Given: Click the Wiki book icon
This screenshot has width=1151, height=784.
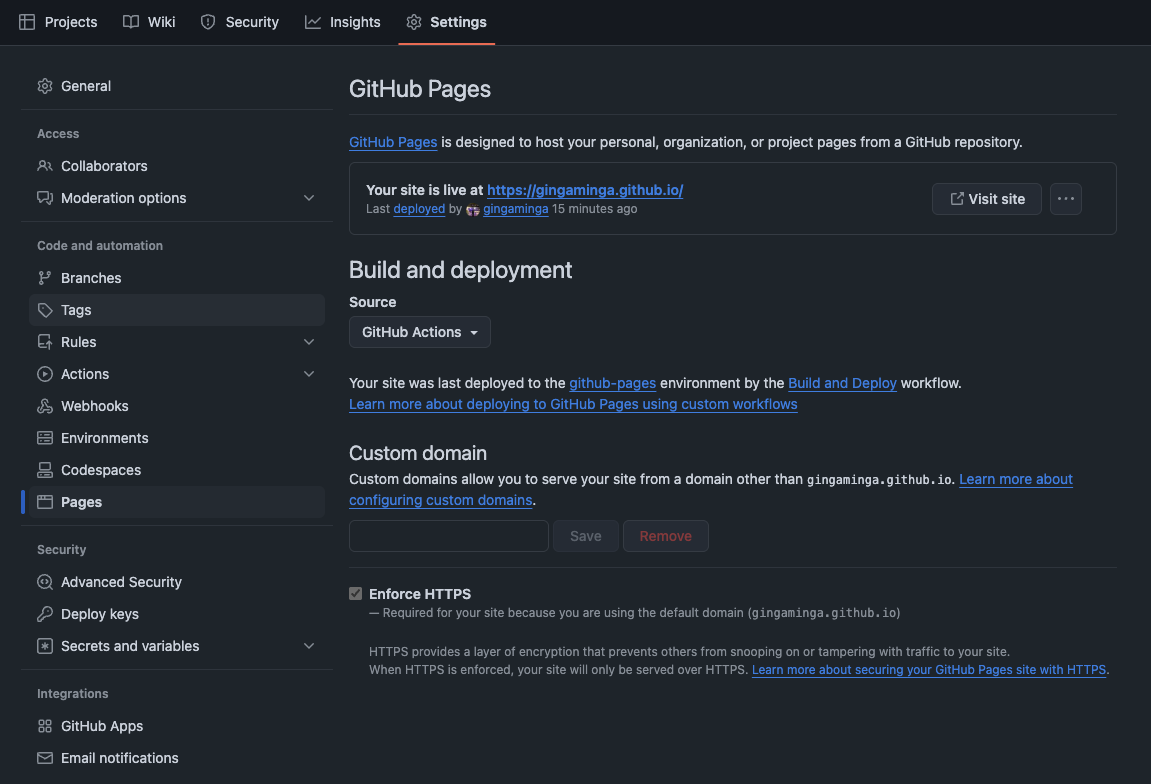Looking at the screenshot, I should [x=131, y=22].
